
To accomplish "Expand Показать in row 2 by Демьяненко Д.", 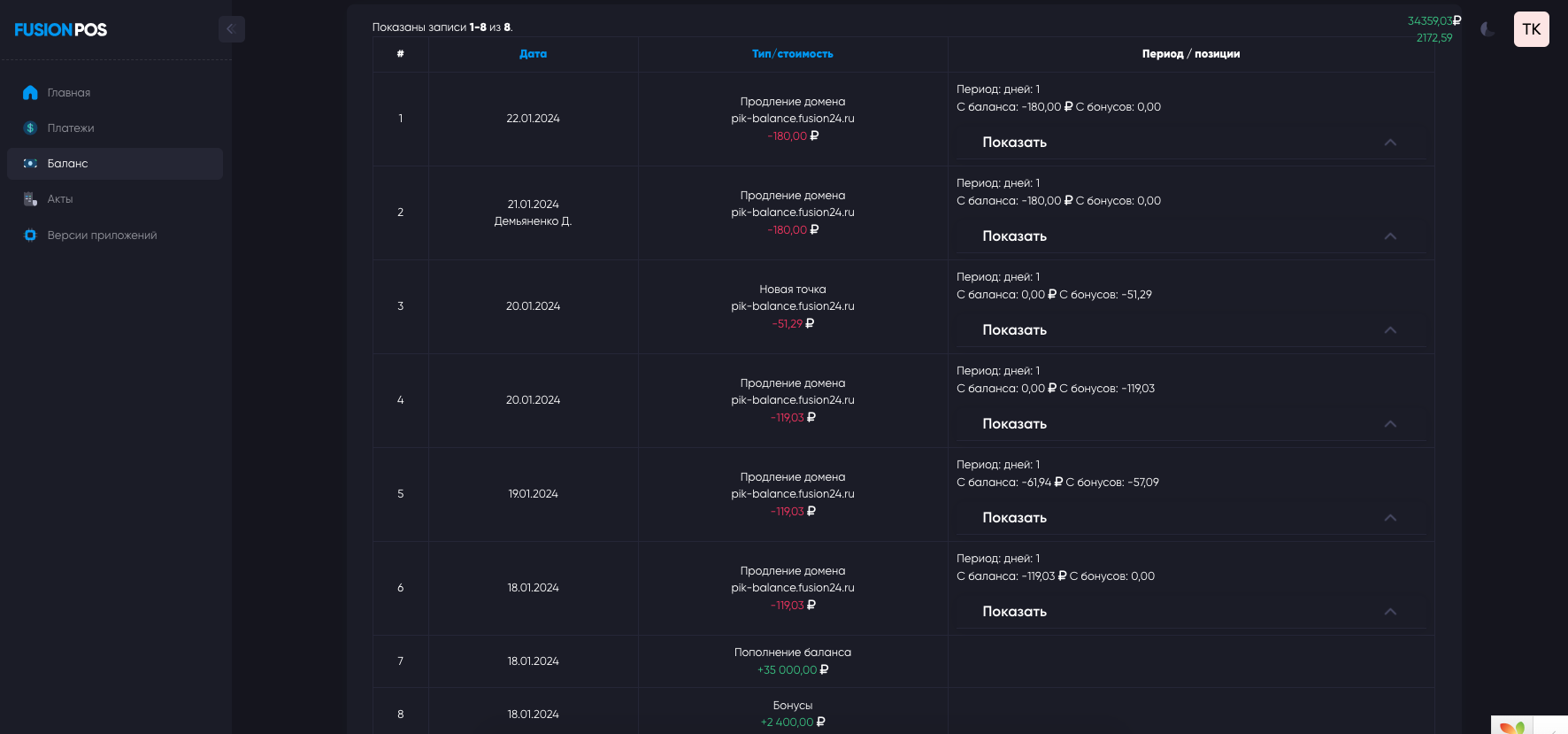I will (x=1014, y=236).
